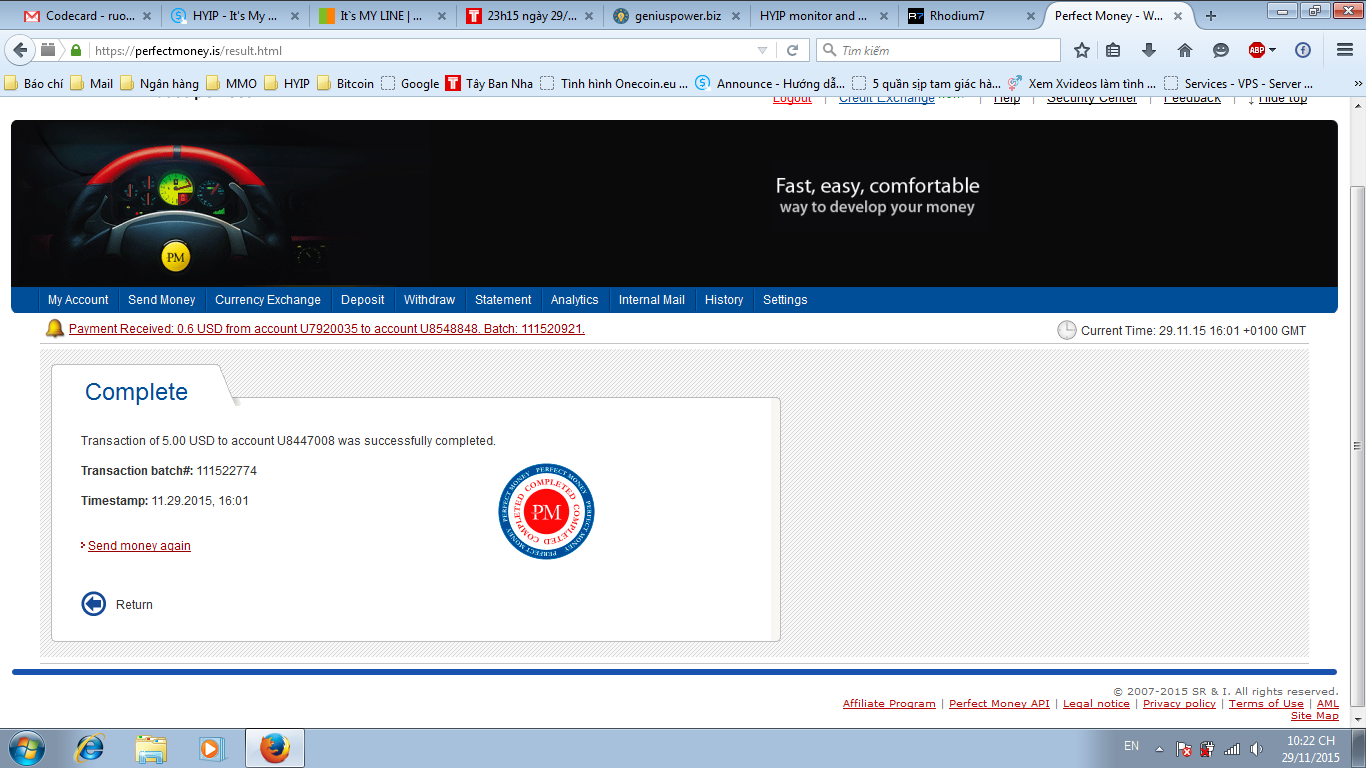Open the volume speaker tray icon
This screenshot has height=768, width=1366.
[x=1257, y=748]
